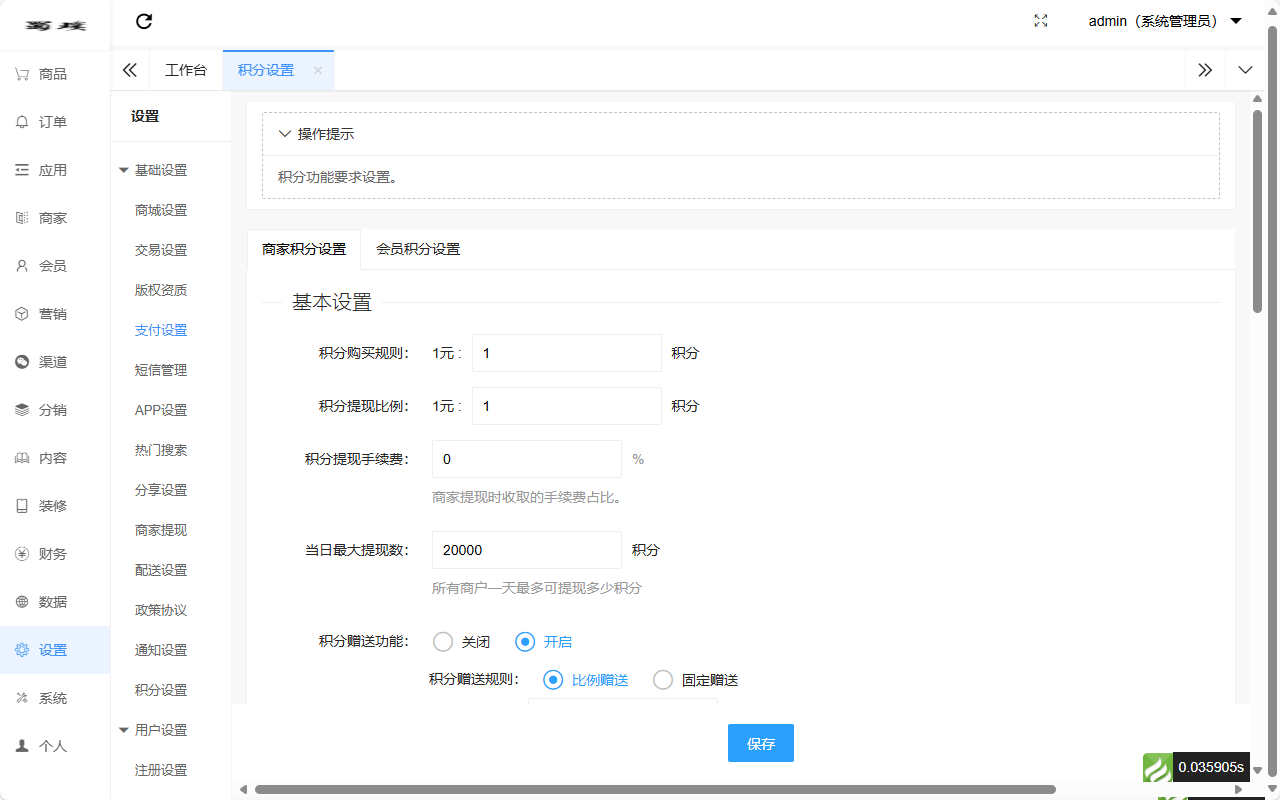Switch to the 会员积分设置 tab

click(x=416, y=249)
